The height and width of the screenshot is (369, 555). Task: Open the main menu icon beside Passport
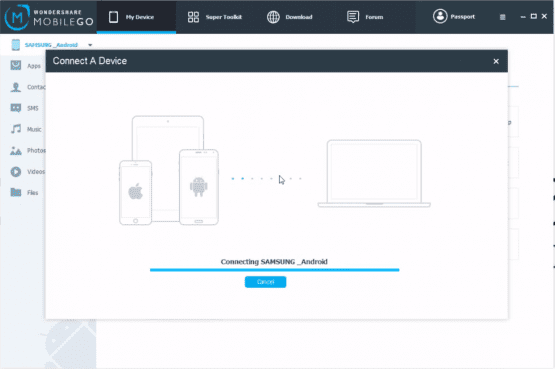pos(502,17)
